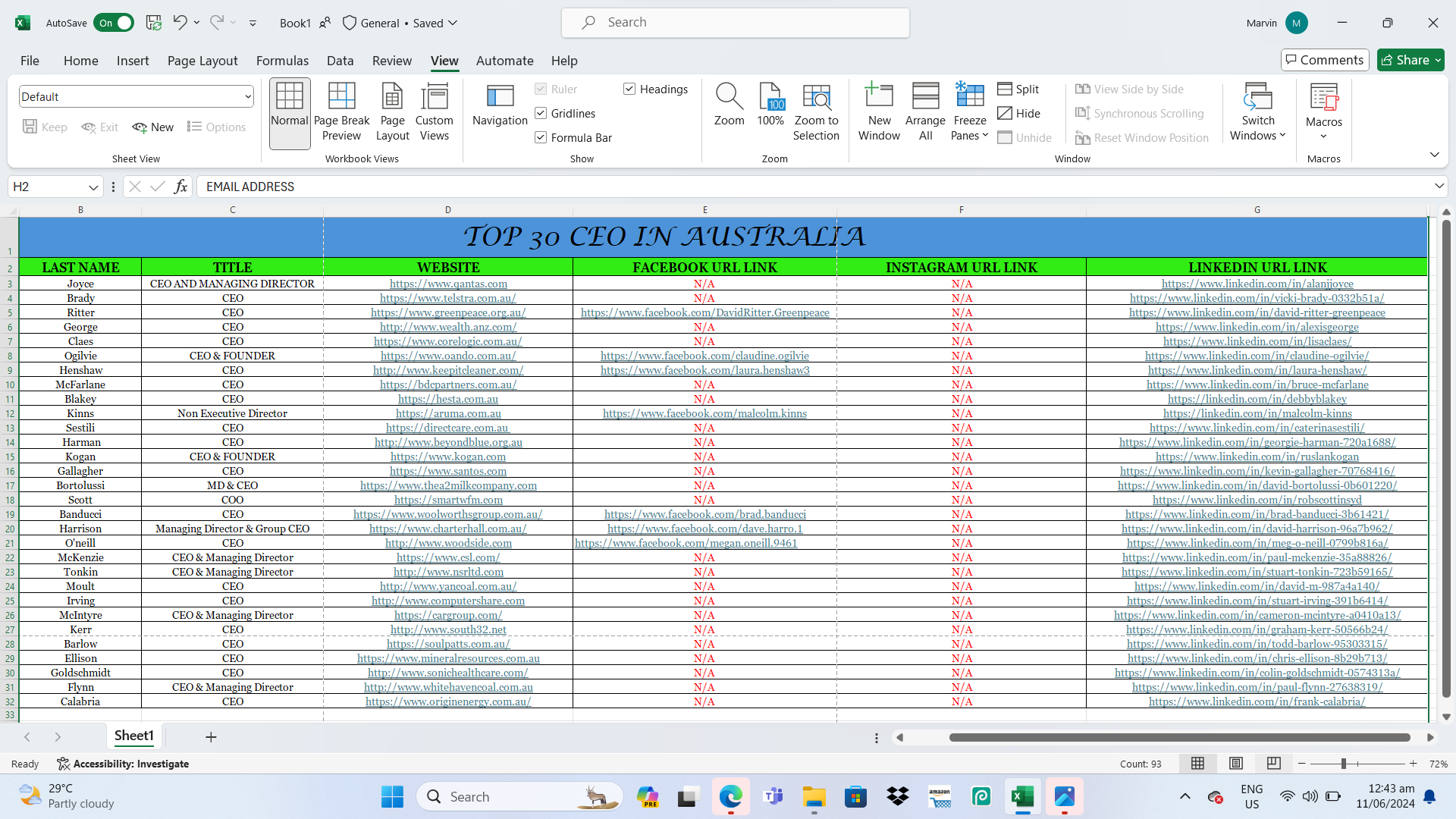Expand the Sheet View Default dropdown
Screen dimensions: 1456x819
coord(247,96)
